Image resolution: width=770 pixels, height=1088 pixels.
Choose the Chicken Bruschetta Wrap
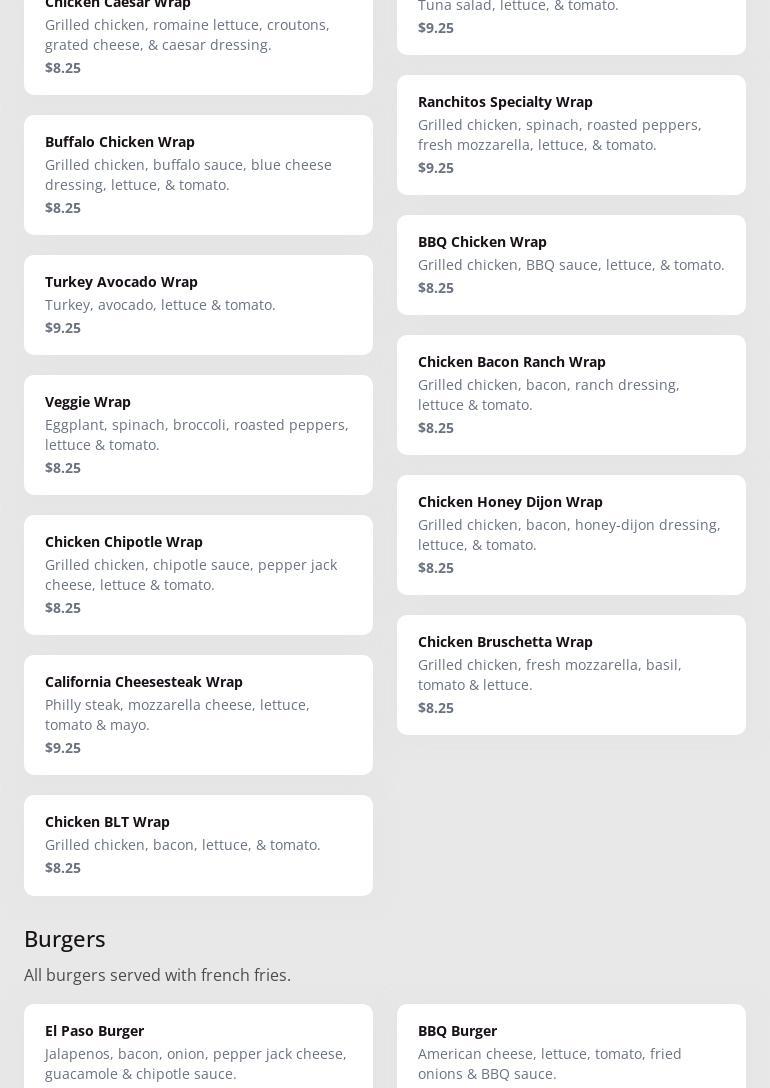[x=571, y=675]
